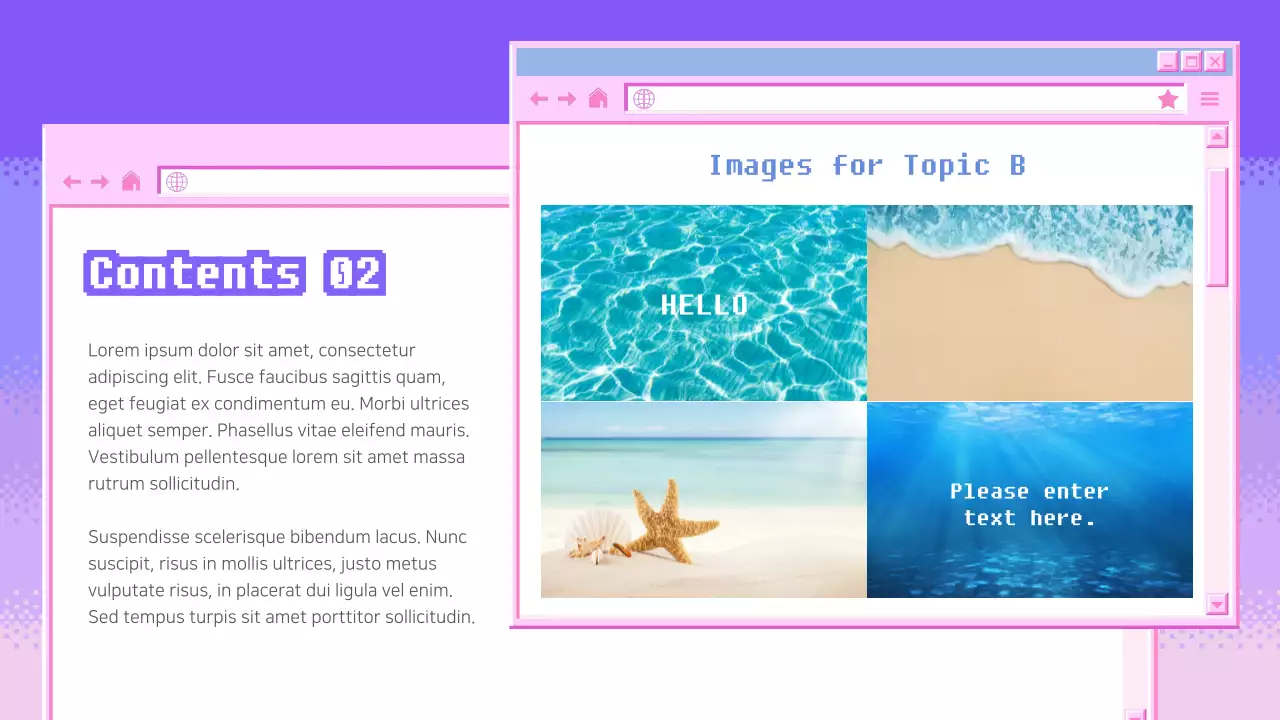Click back arrow in Contents 02 window
The width and height of the screenshot is (1280, 720).
(72, 181)
